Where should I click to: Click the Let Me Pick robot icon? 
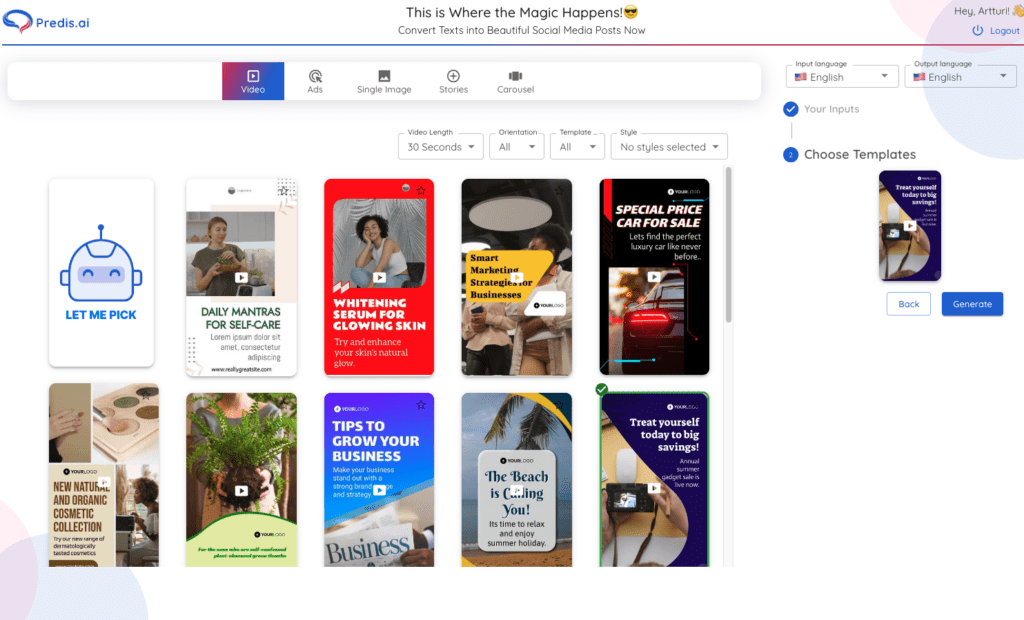(x=101, y=264)
